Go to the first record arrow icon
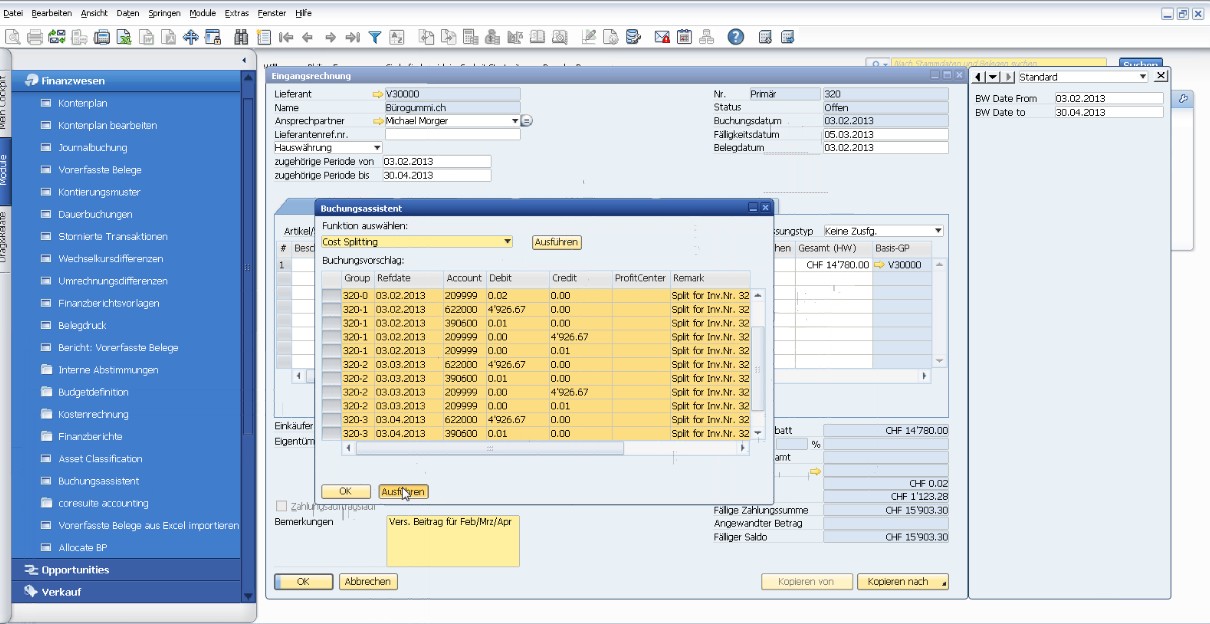 pyautogui.click(x=286, y=38)
